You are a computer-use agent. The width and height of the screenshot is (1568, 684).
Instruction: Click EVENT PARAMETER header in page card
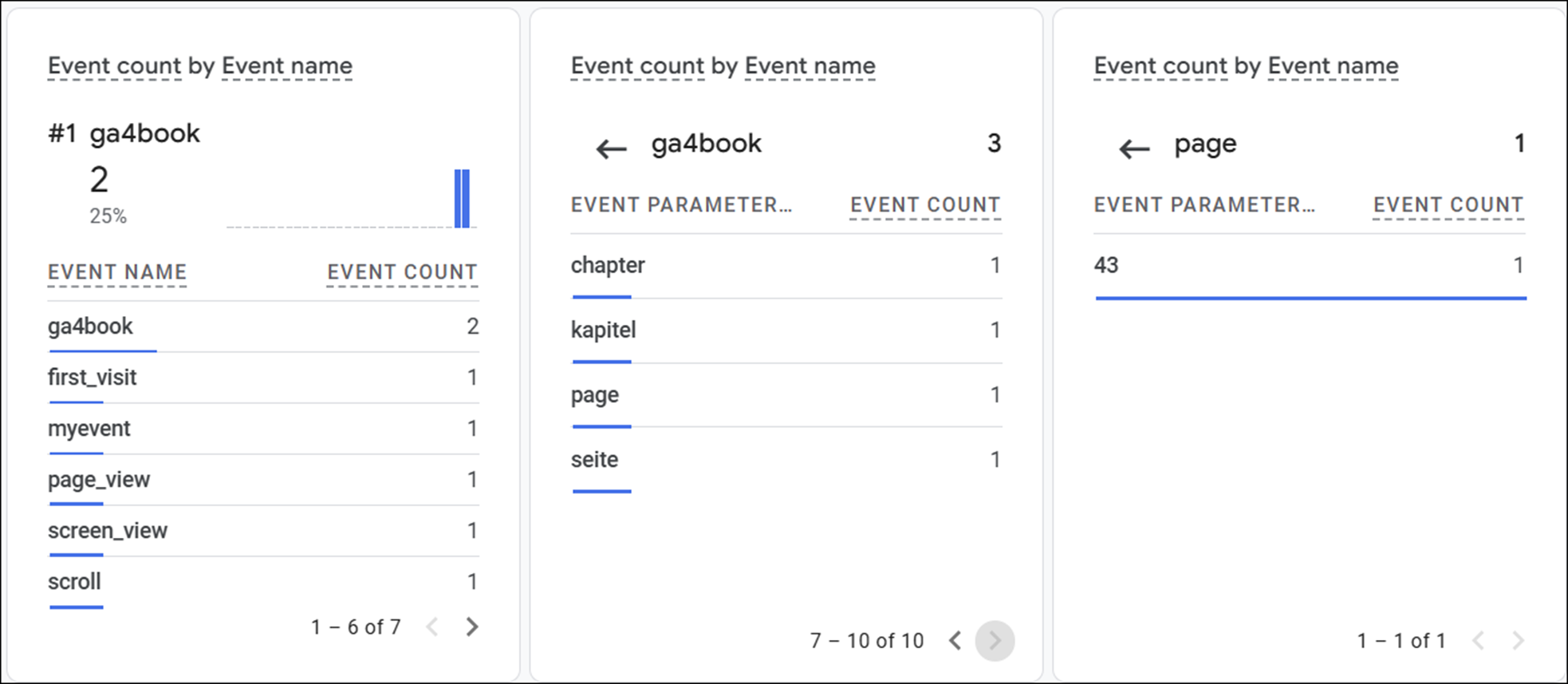[x=1204, y=205]
